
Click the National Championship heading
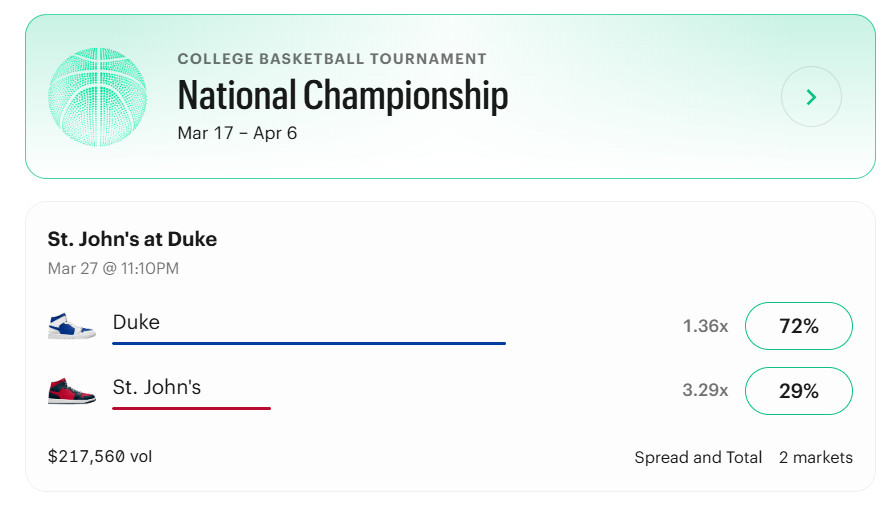pos(343,96)
